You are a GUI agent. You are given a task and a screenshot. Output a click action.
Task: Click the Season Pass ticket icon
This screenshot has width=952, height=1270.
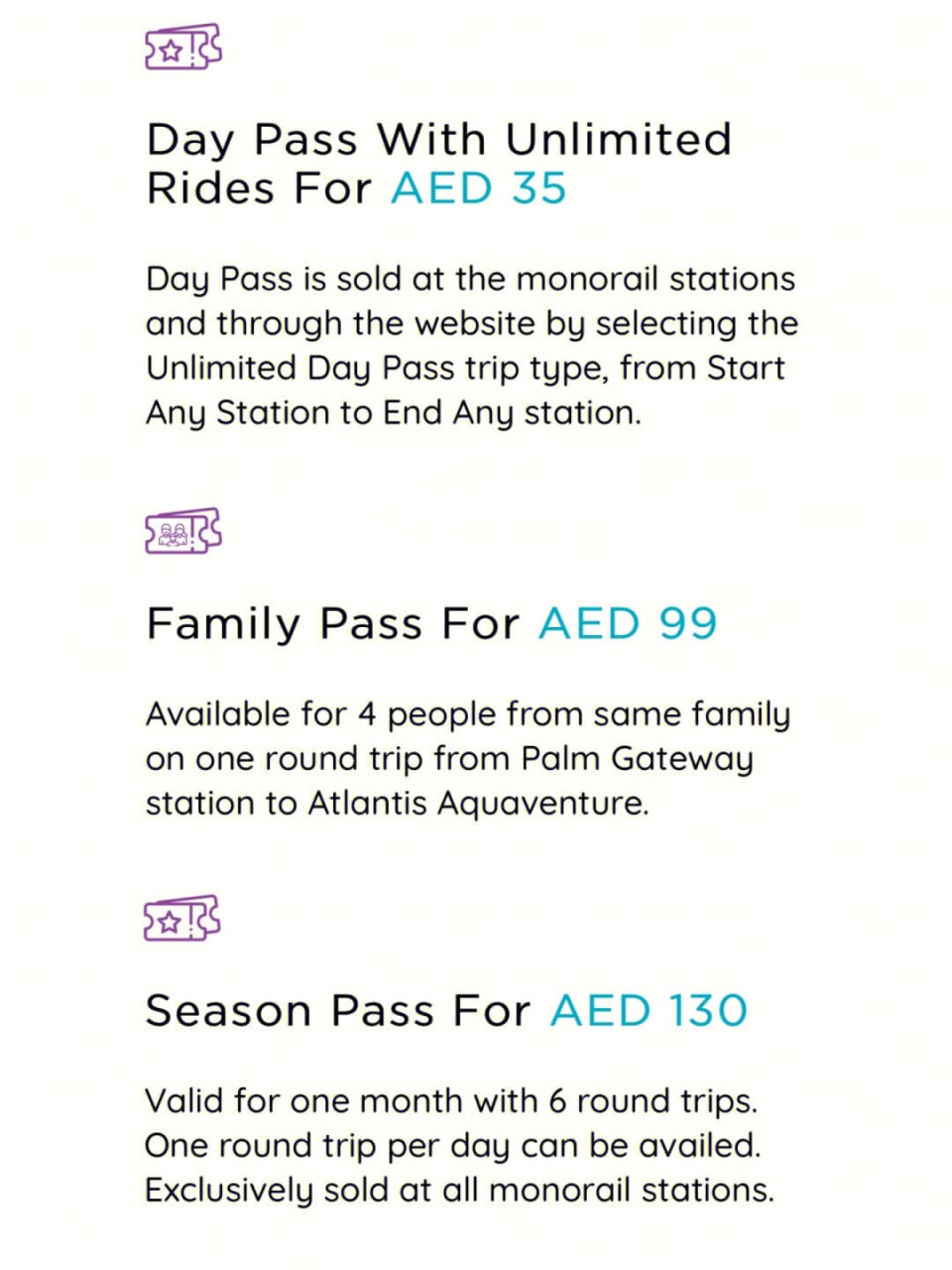pyautogui.click(x=183, y=919)
